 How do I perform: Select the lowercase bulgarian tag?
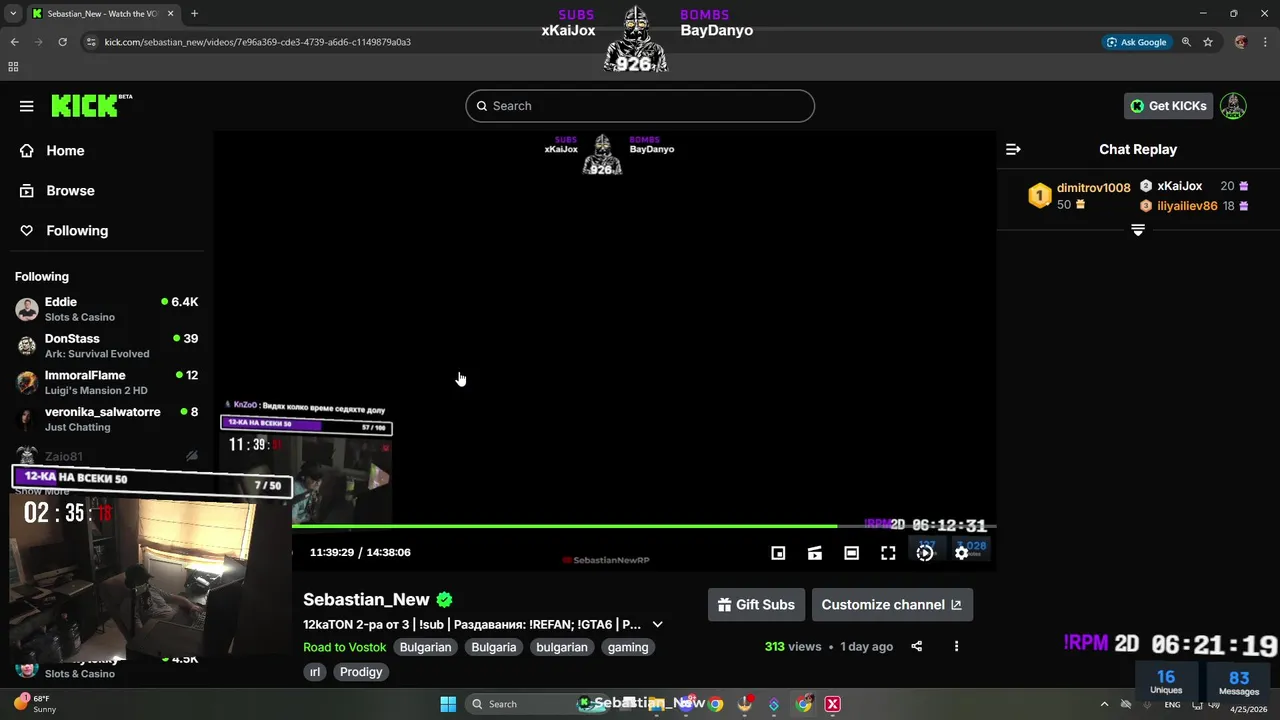pos(562,647)
